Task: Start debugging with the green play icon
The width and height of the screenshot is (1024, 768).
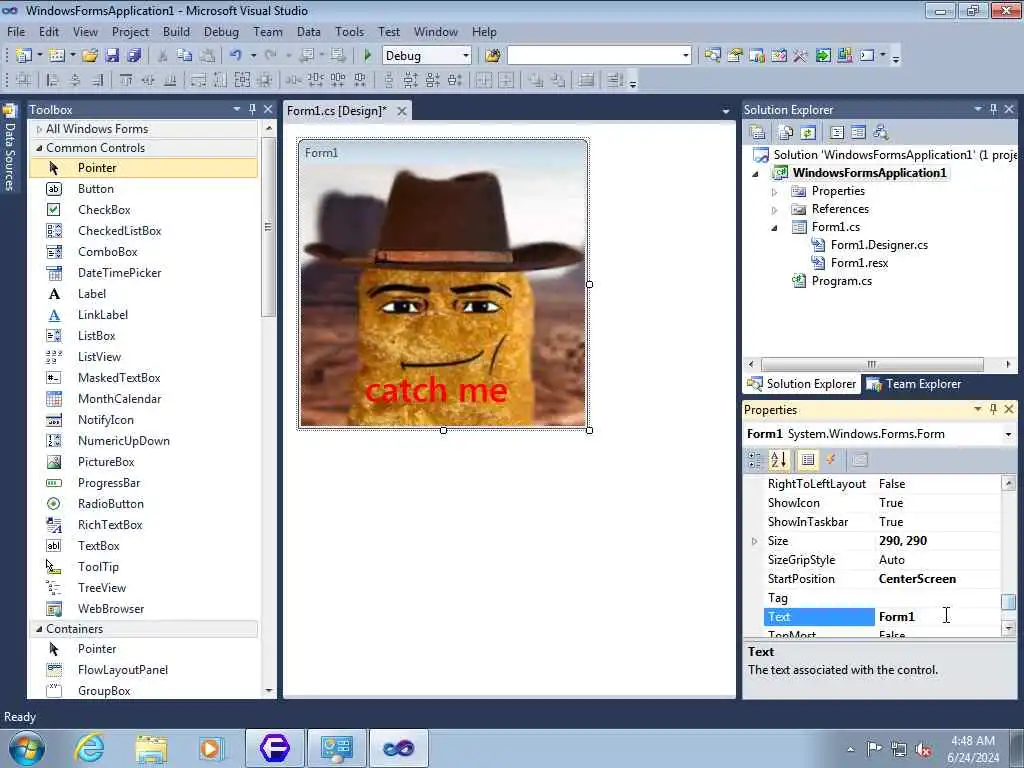Action: coord(367,56)
